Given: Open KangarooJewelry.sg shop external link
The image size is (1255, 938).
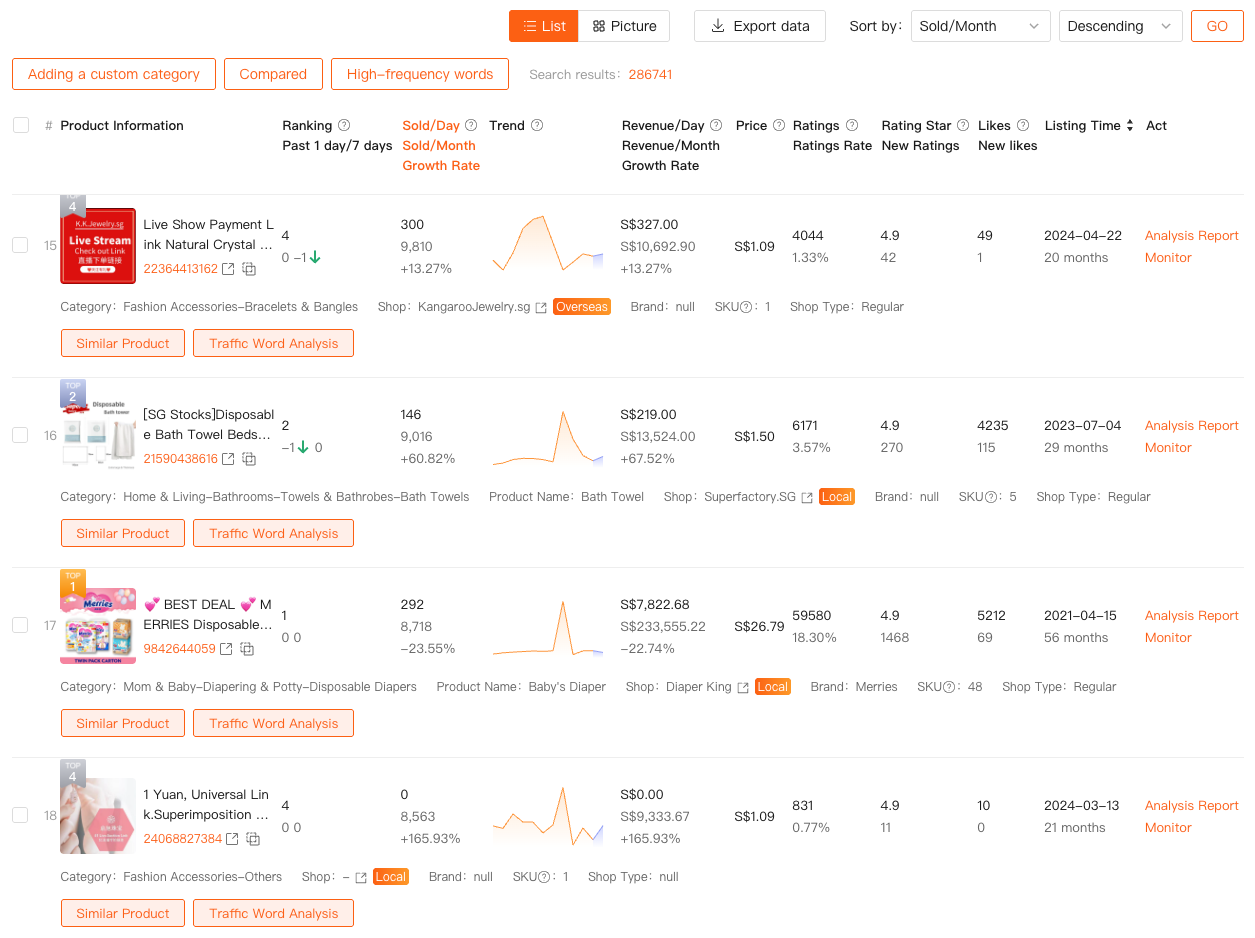Looking at the screenshot, I should [x=541, y=308].
